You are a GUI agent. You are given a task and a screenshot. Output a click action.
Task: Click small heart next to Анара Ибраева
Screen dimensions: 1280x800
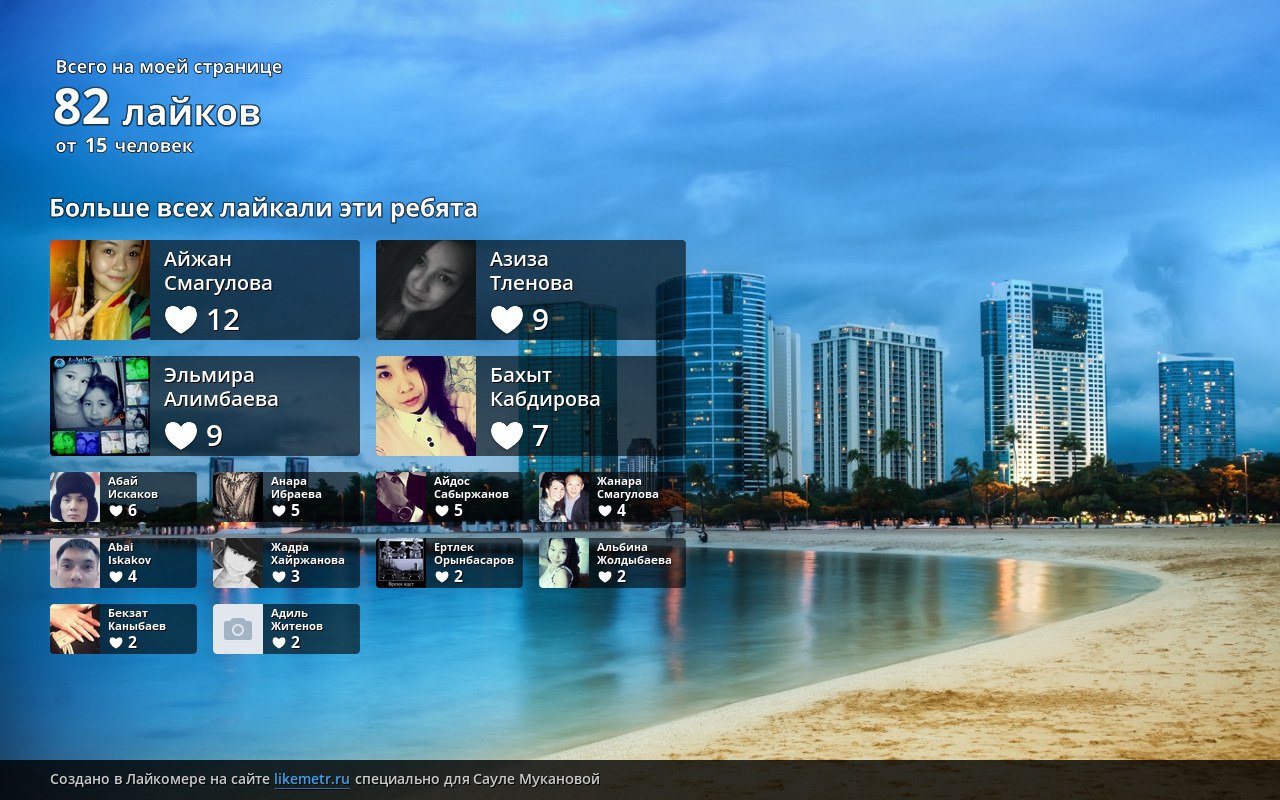[279, 511]
